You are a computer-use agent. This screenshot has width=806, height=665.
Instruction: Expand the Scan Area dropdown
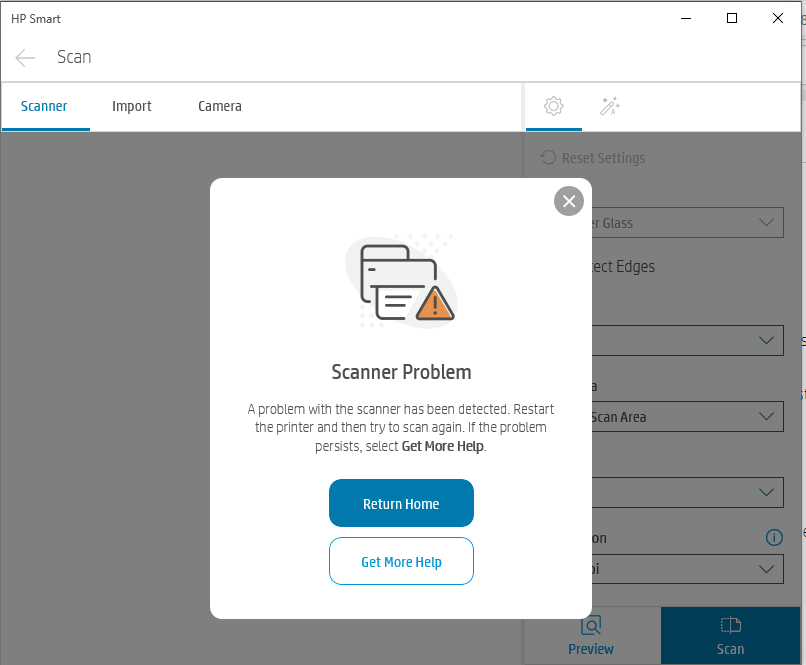(687, 417)
